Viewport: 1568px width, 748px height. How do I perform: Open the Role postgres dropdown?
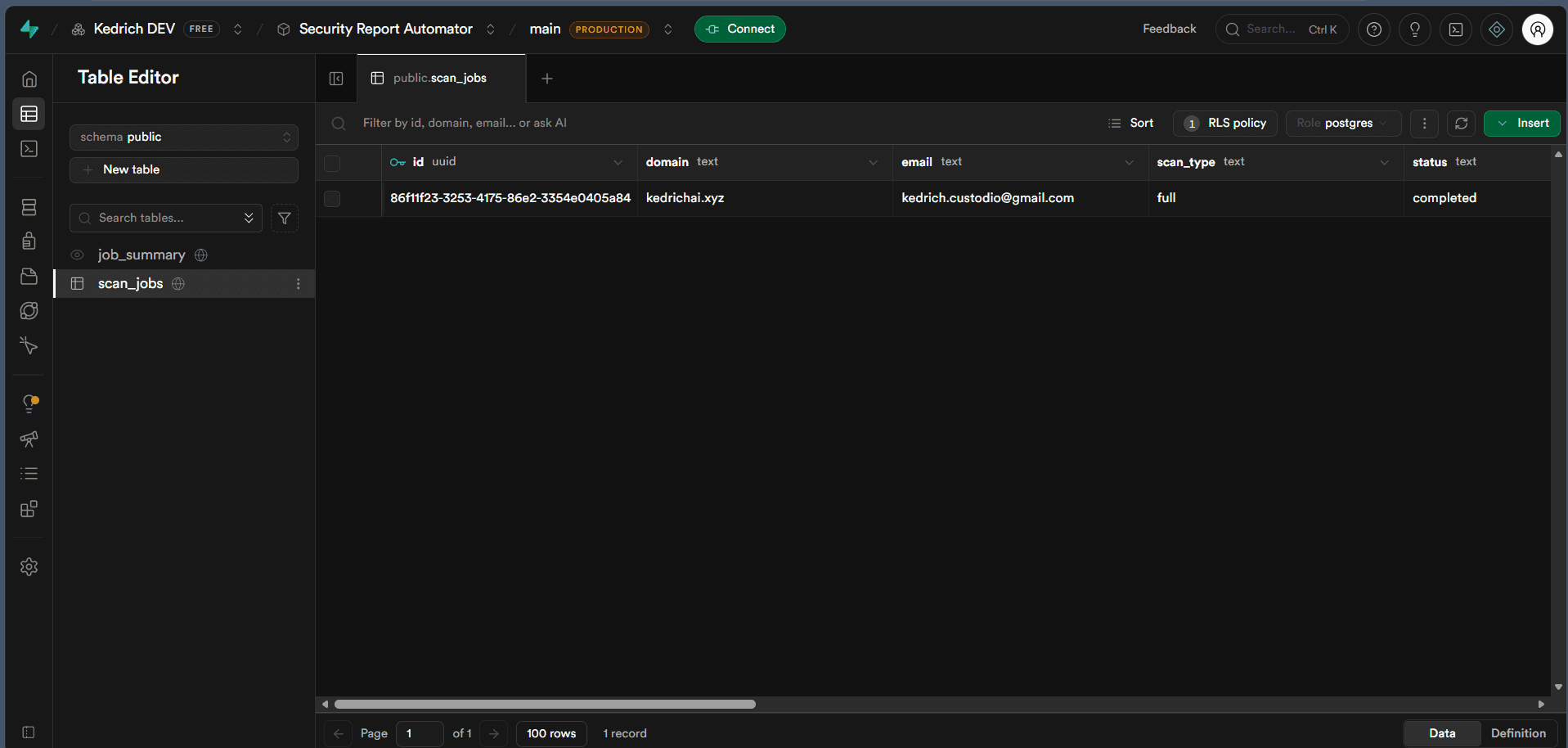click(x=1344, y=124)
